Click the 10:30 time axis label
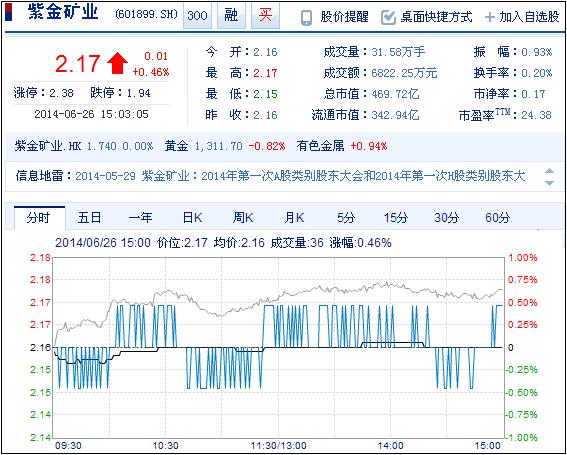This screenshot has width=567, height=455. (x=165, y=445)
